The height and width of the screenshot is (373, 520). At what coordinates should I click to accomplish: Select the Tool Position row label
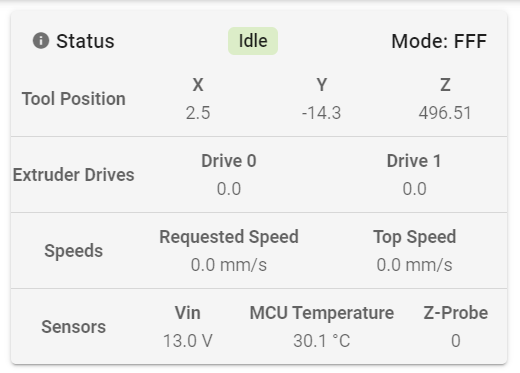click(74, 99)
